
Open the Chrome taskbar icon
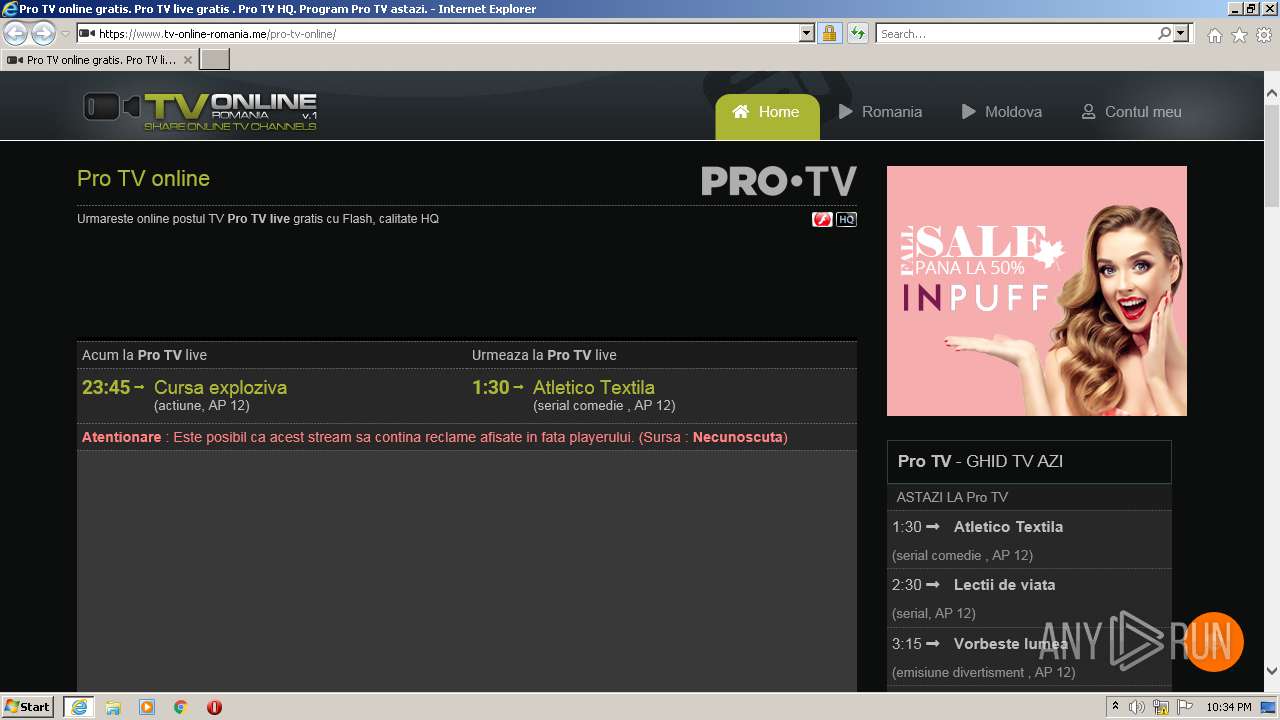coord(181,707)
